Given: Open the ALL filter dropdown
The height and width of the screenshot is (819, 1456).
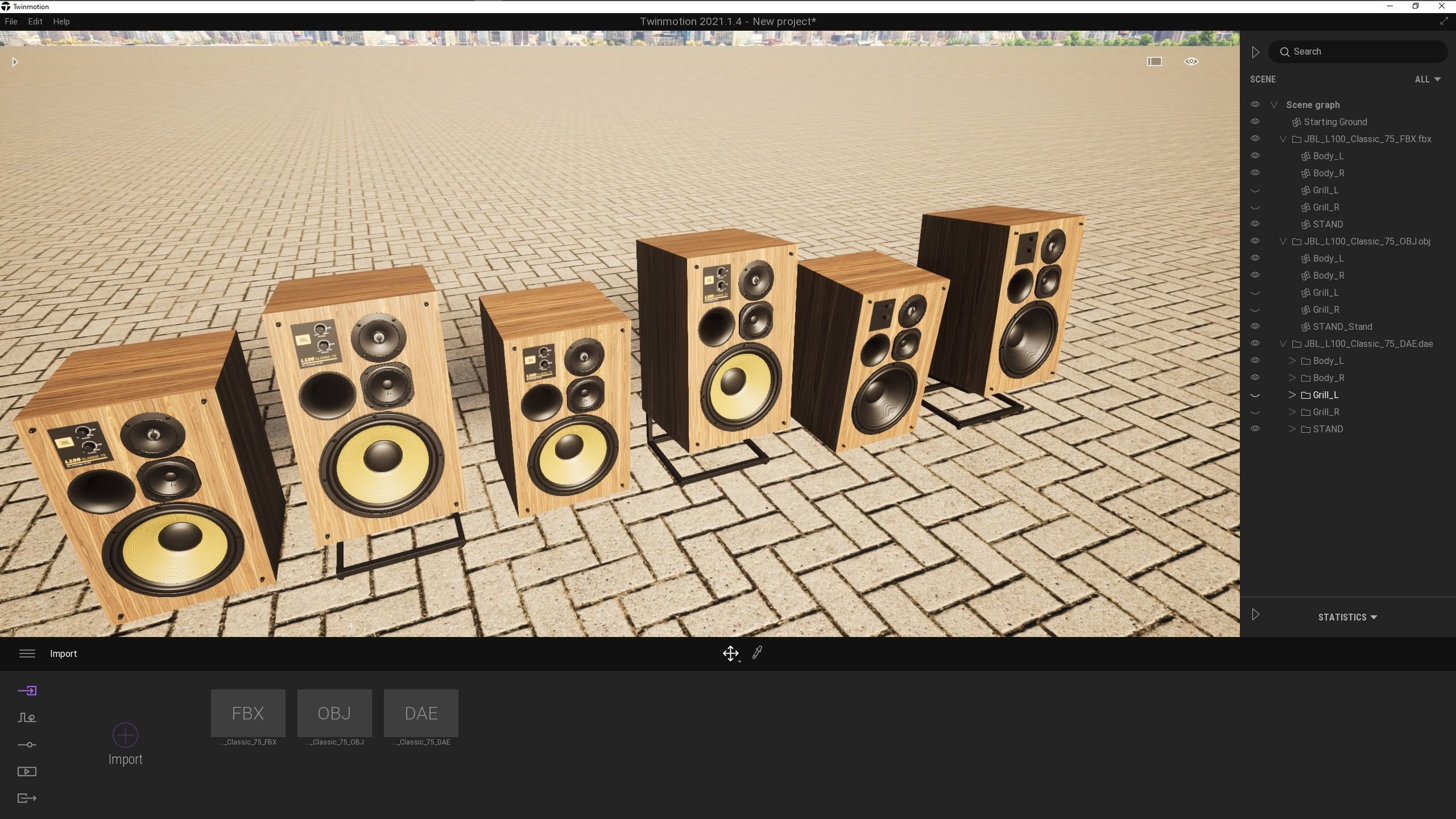Looking at the screenshot, I should pyautogui.click(x=1428, y=80).
